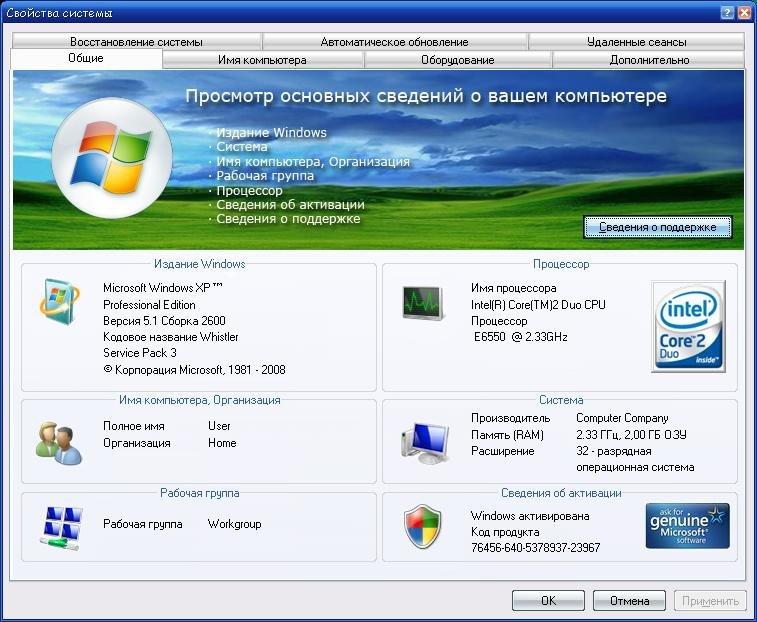The height and width of the screenshot is (622, 757).
Task: Open the Автоматическое обновление tab
Action: click(x=394, y=42)
